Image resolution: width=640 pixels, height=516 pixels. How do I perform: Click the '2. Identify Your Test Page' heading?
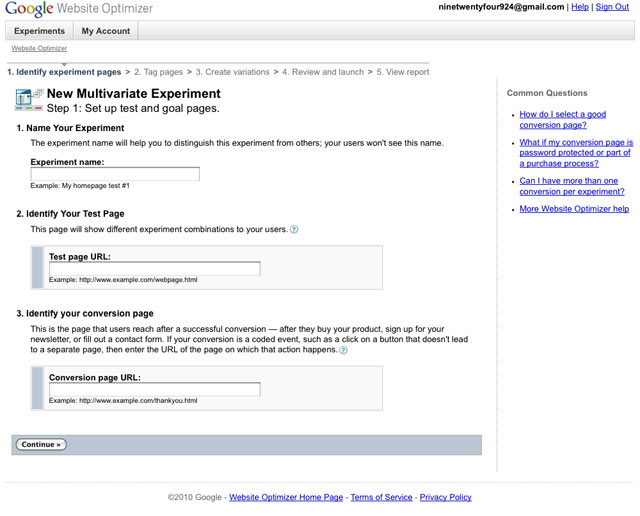coord(70,214)
